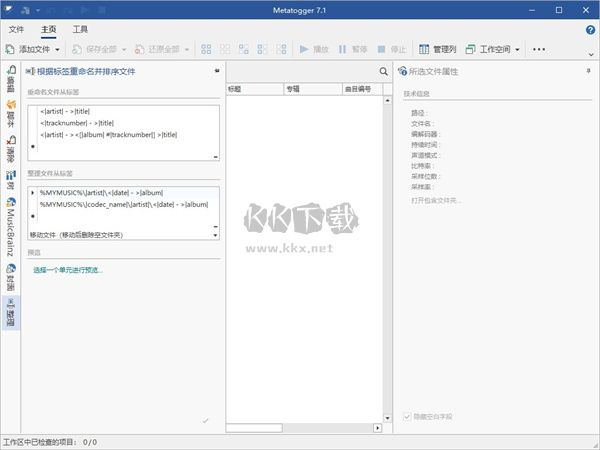600x450 pixels.
Task: Open the 还原全部 dropdown arrow
Action: [x=187, y=50]
